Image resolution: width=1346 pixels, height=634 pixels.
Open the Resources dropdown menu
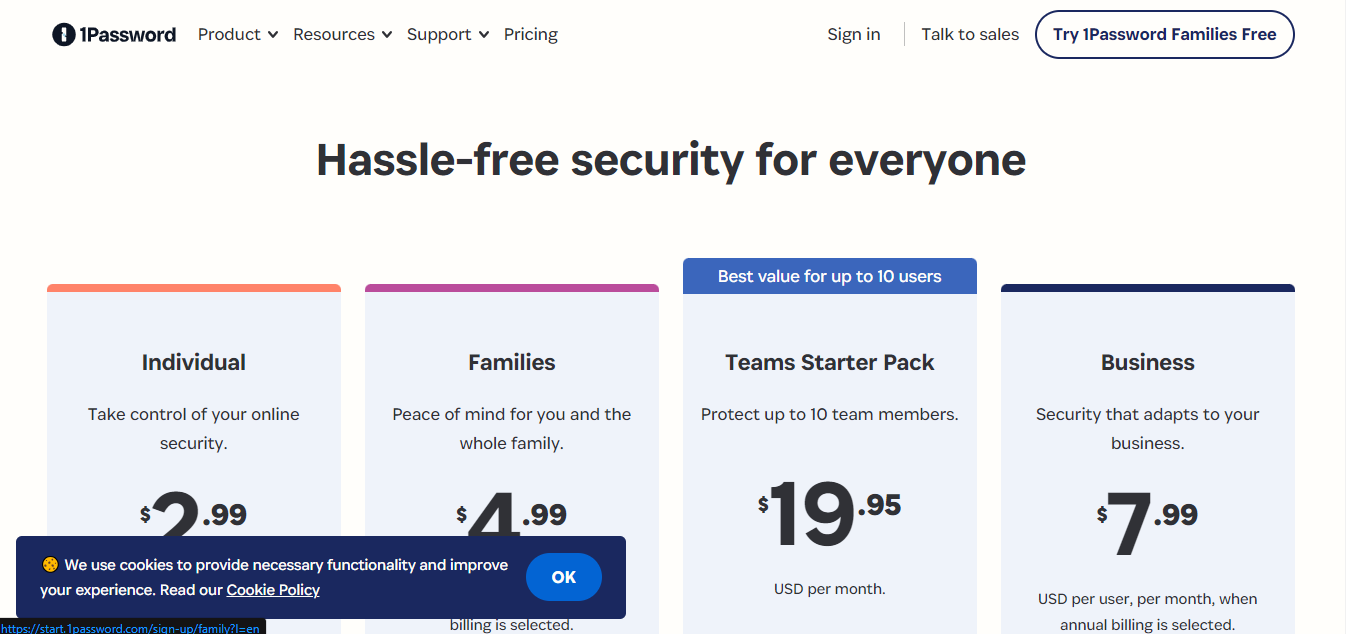tap(342, 35)
